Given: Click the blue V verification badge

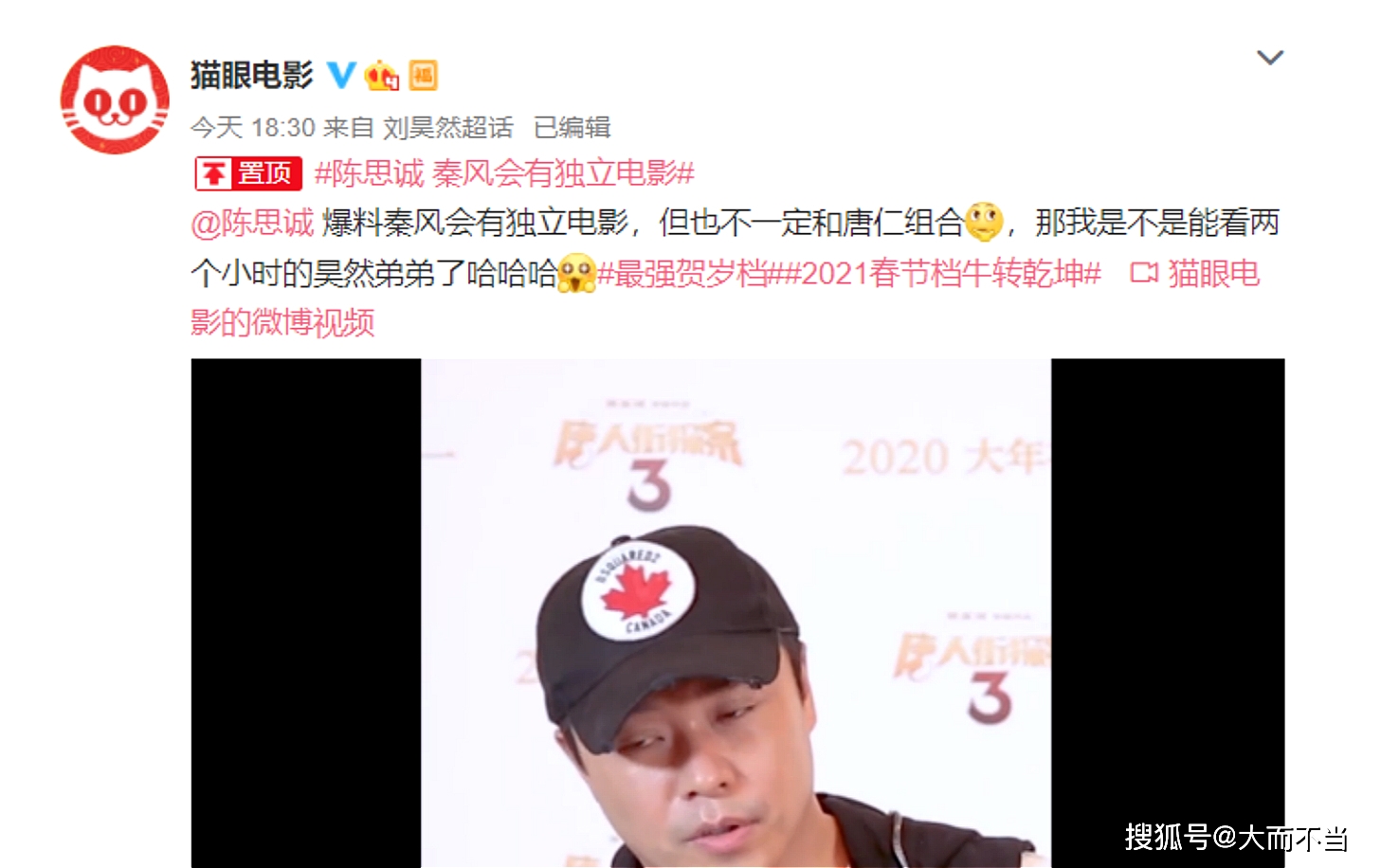Looking at the screenshot, I should pyautogui.click(x=341, y=75).
